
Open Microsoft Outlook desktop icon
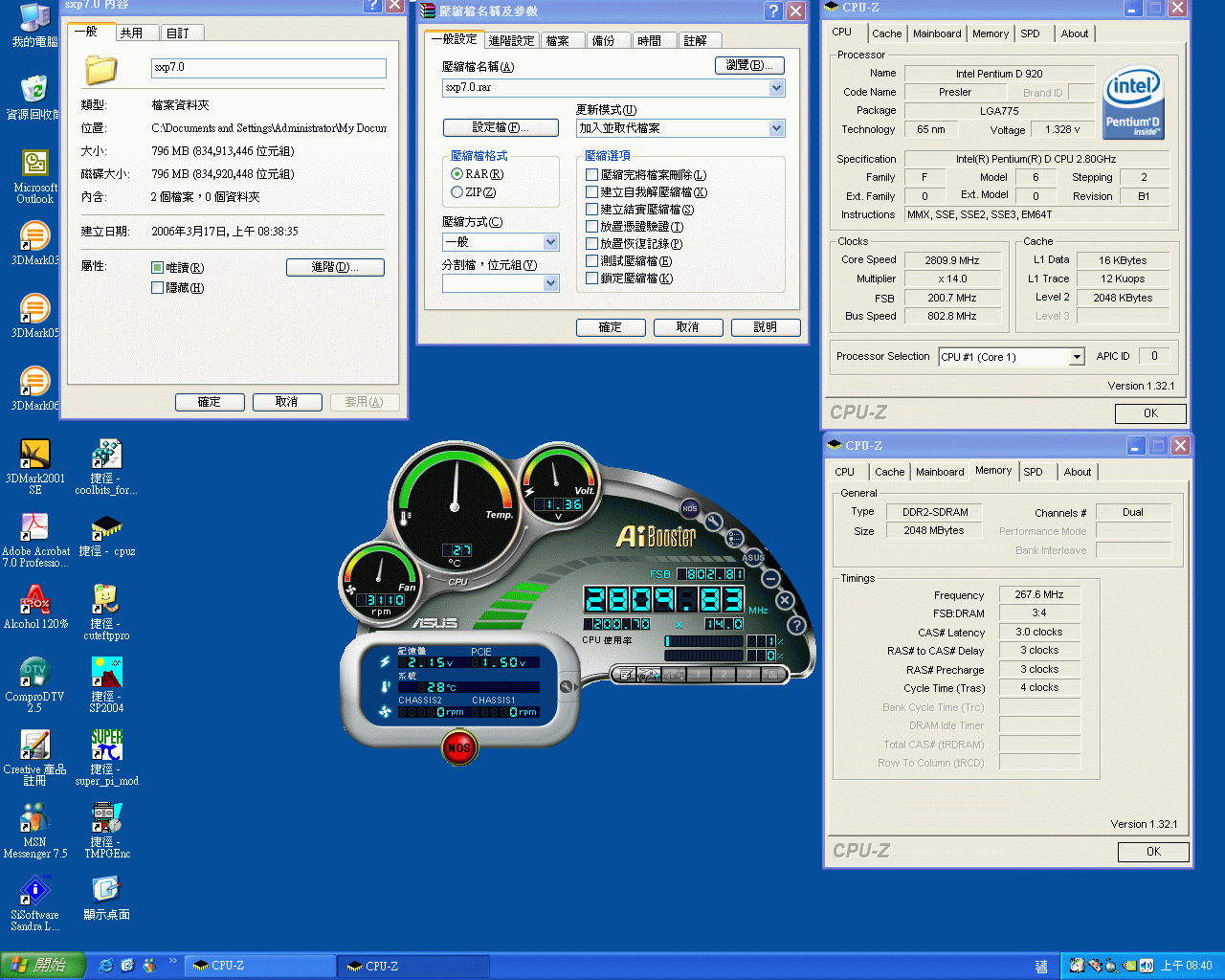[34, 176]
